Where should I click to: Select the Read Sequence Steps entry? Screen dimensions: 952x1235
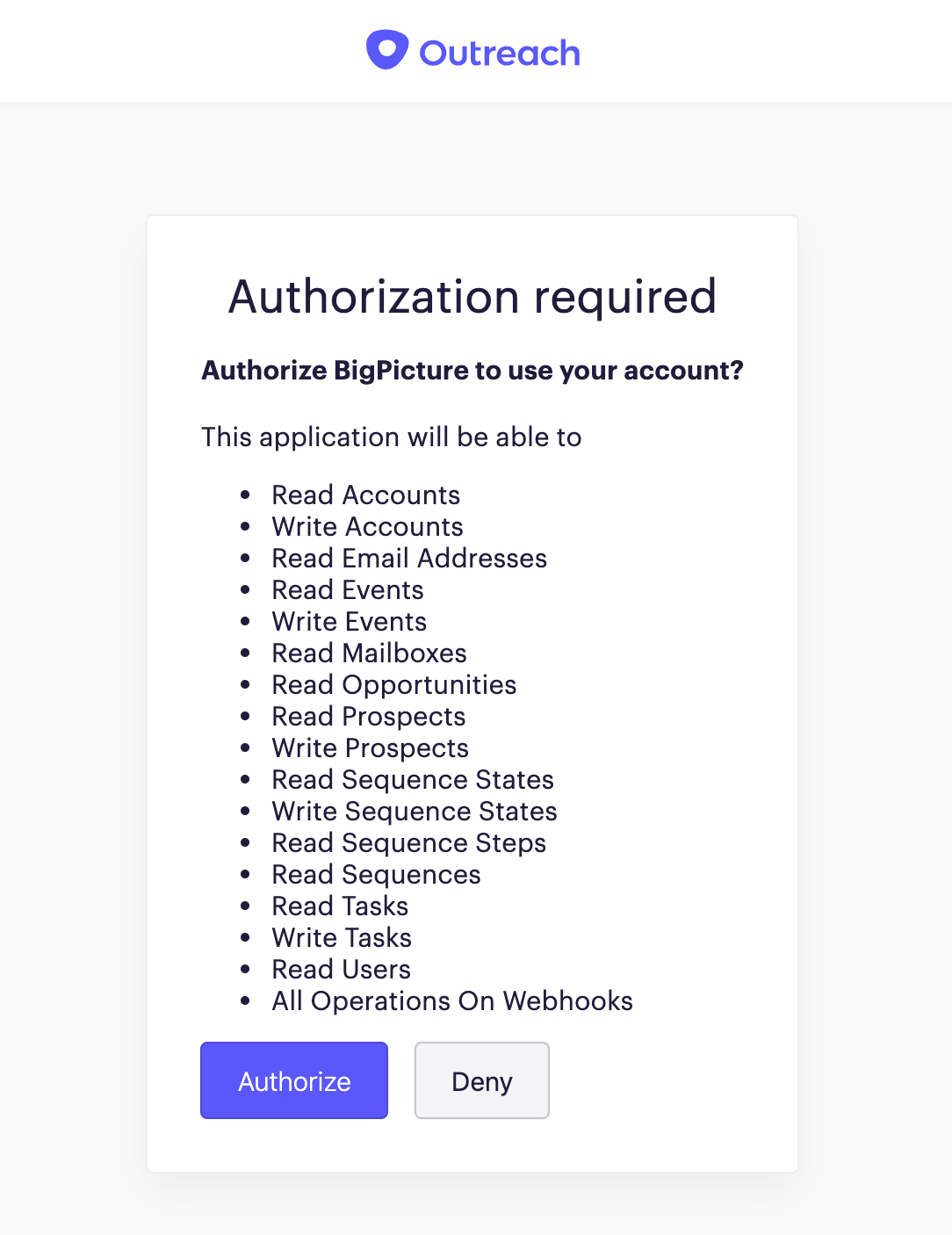408,843
